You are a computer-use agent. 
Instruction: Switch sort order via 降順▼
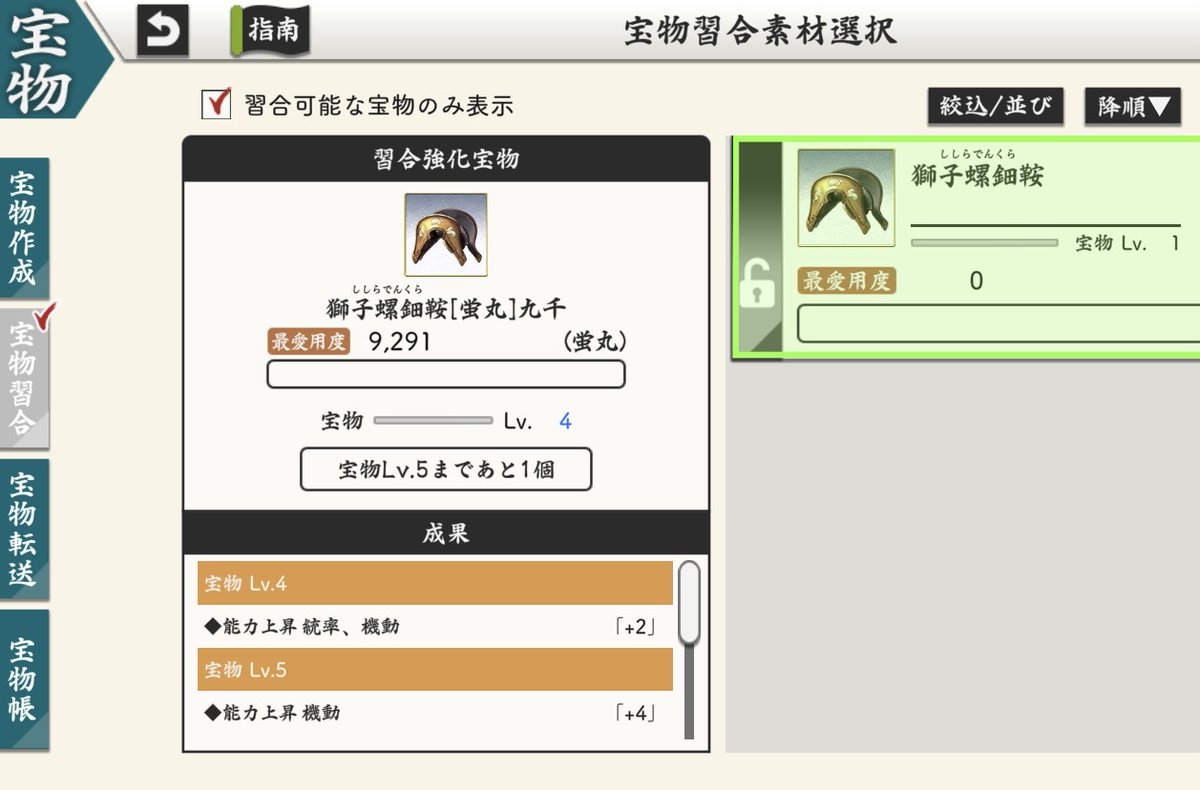pos(1133,106)
